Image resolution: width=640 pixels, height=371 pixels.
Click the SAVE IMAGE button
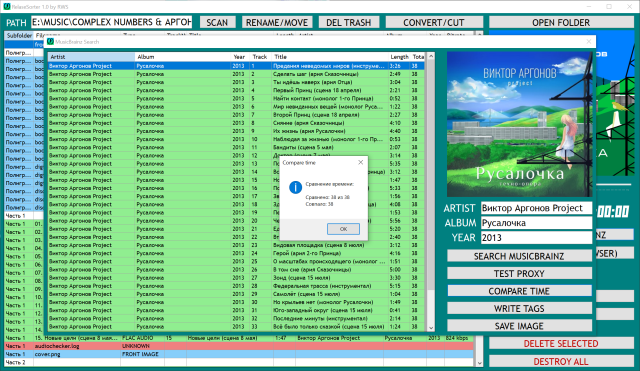click(519, 326)
